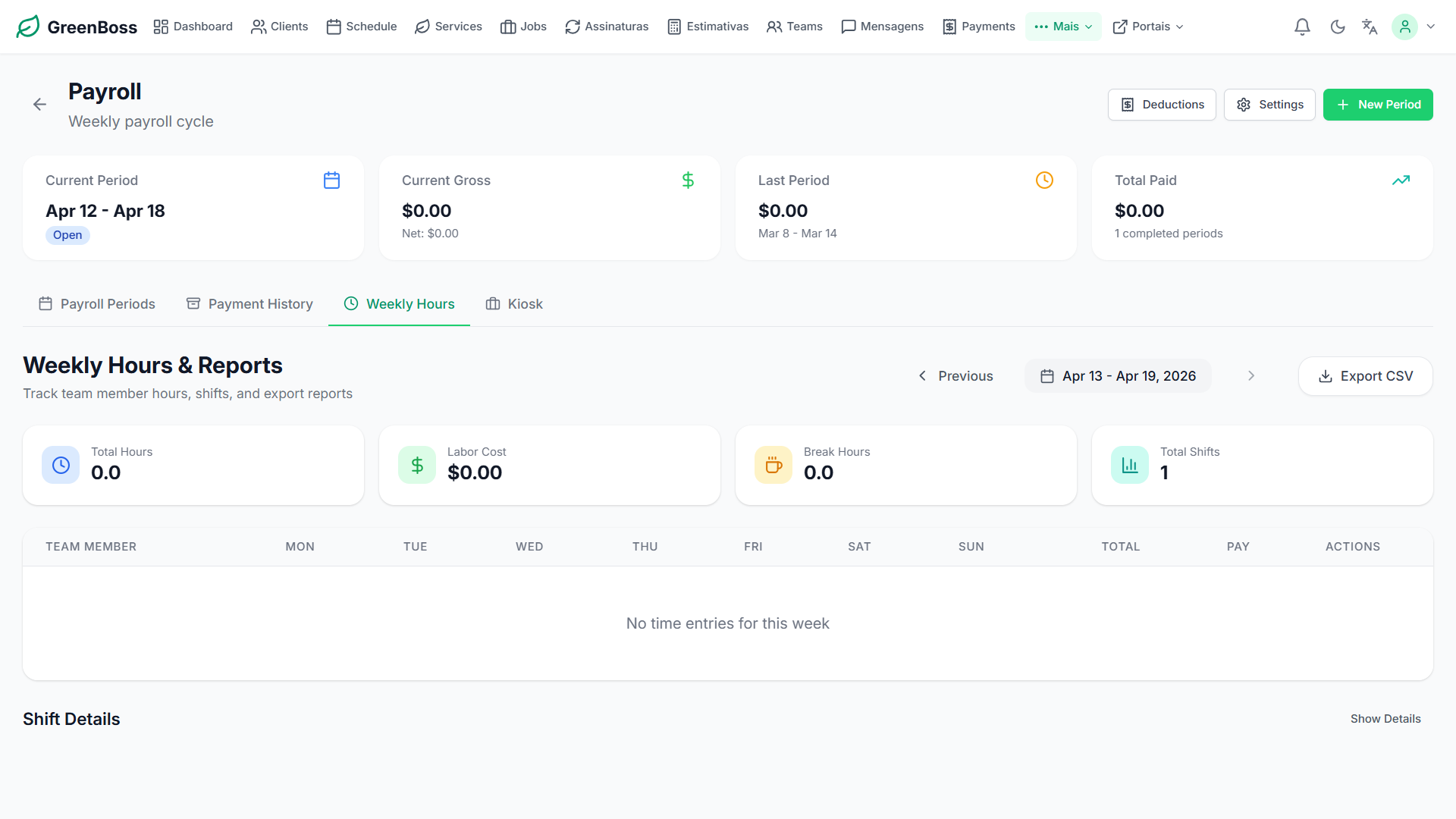The height and width of the screenshot is (819, 1456).
Task: Click the user avatar icon
Action: pos(1404,27)
